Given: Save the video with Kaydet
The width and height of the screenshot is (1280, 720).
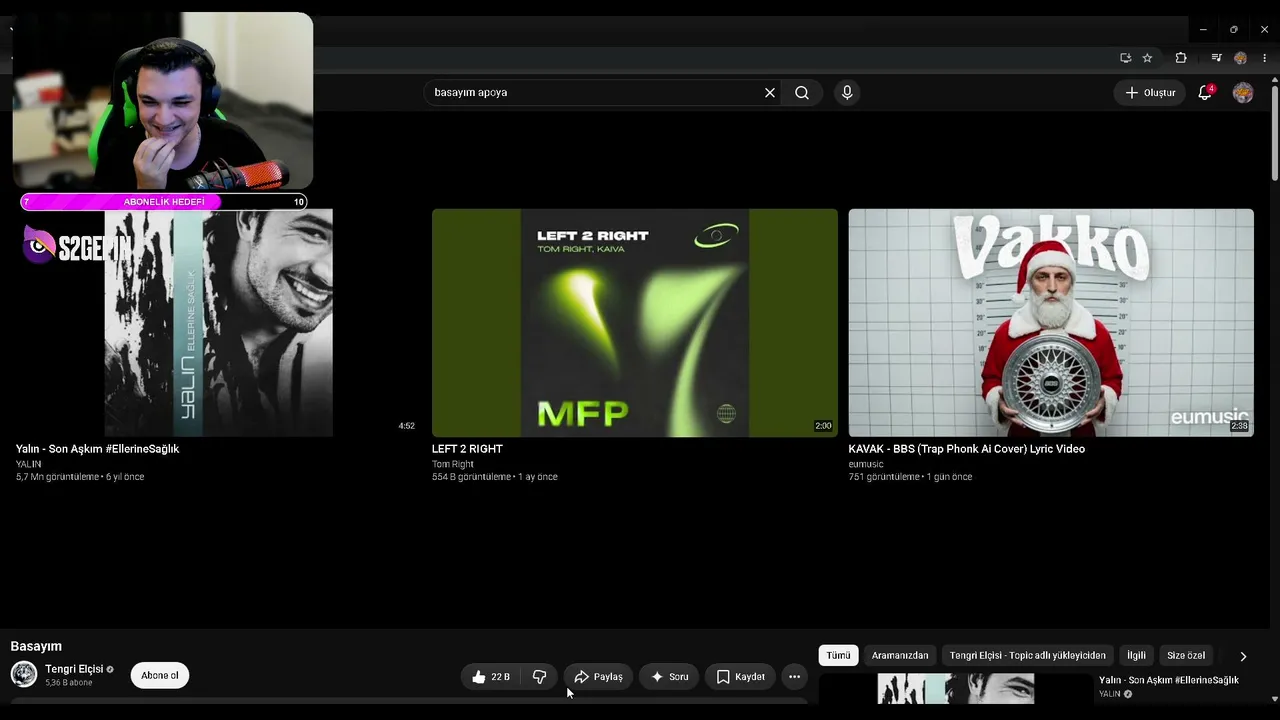Looking at the screenshot, I should pyautogui.click(x=741, y=677).
